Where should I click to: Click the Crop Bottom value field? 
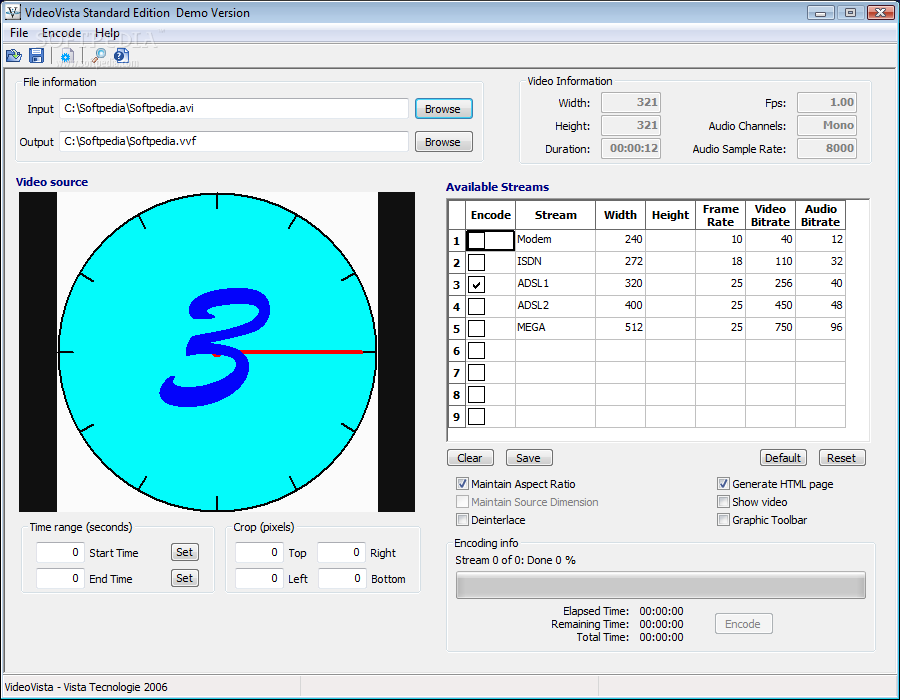tap(342, 578)
